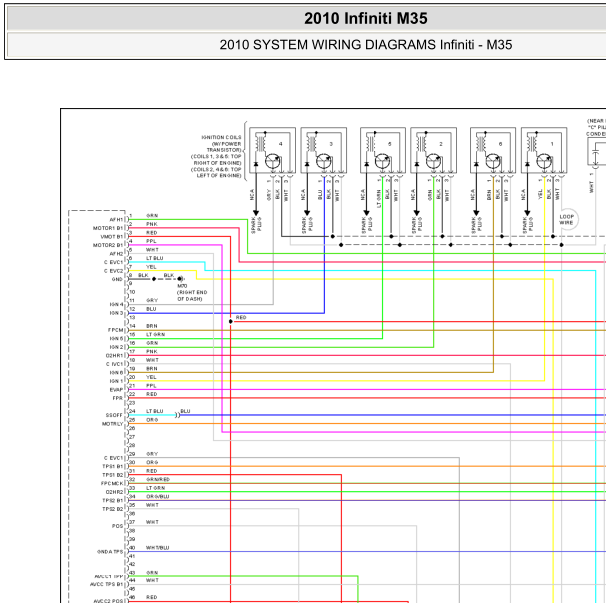The image size is (606, 603).
Task: Click the 'POS' pin label at pin 37
Action: click(117, 526)
